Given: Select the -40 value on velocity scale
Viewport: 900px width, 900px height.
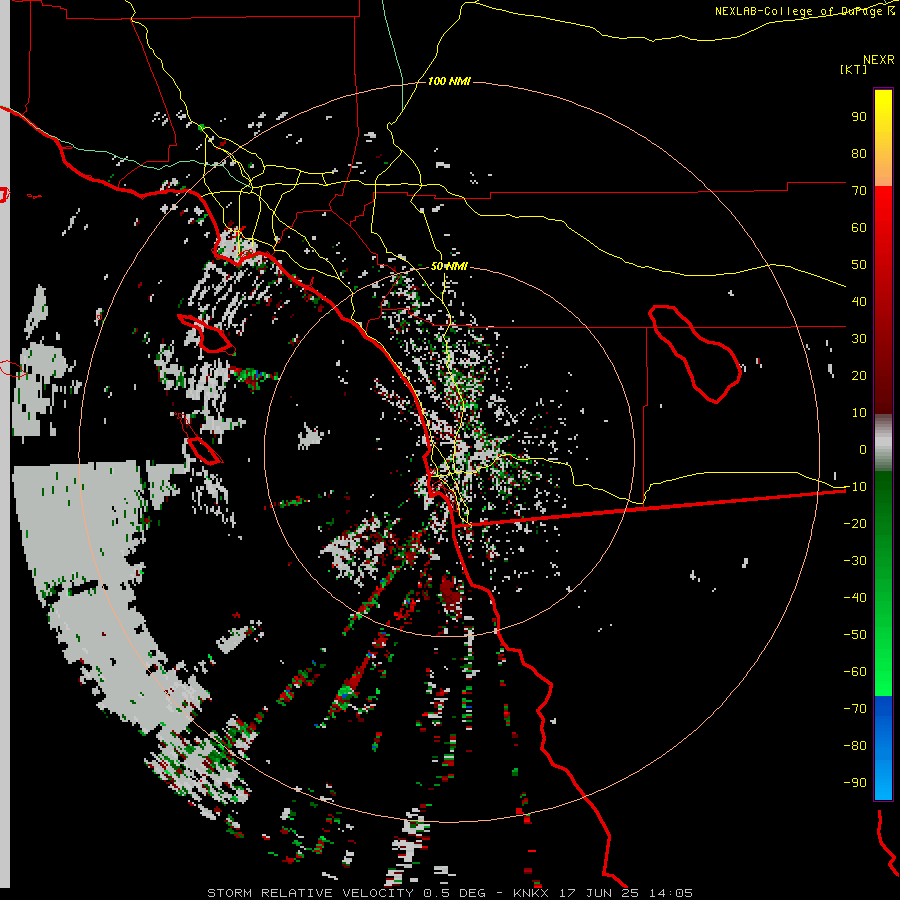Looking at the screenshot, I should (x=855, y=598).
